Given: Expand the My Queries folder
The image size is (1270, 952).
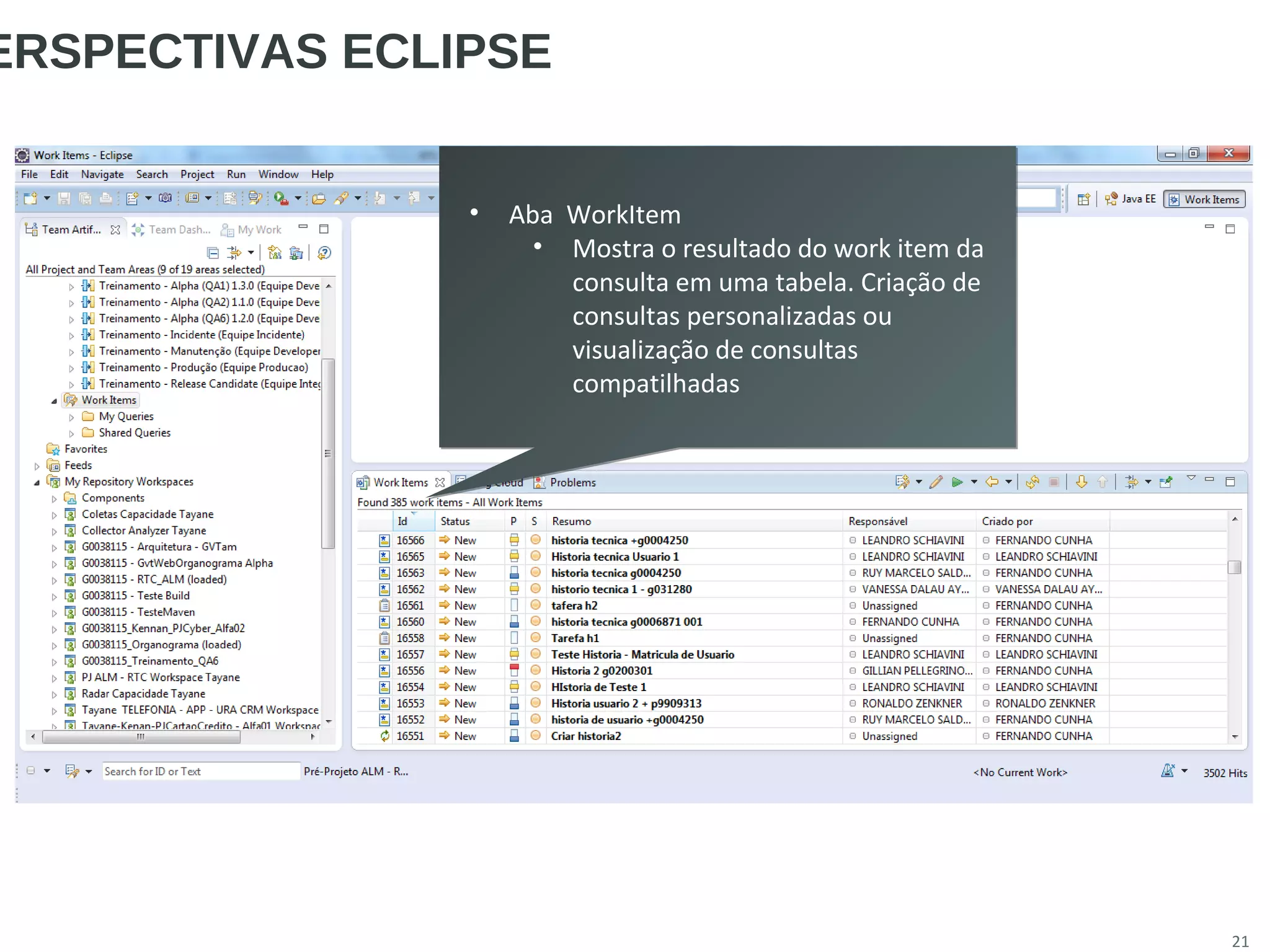Looking at the screenshot, I should (x=71, y=418).
